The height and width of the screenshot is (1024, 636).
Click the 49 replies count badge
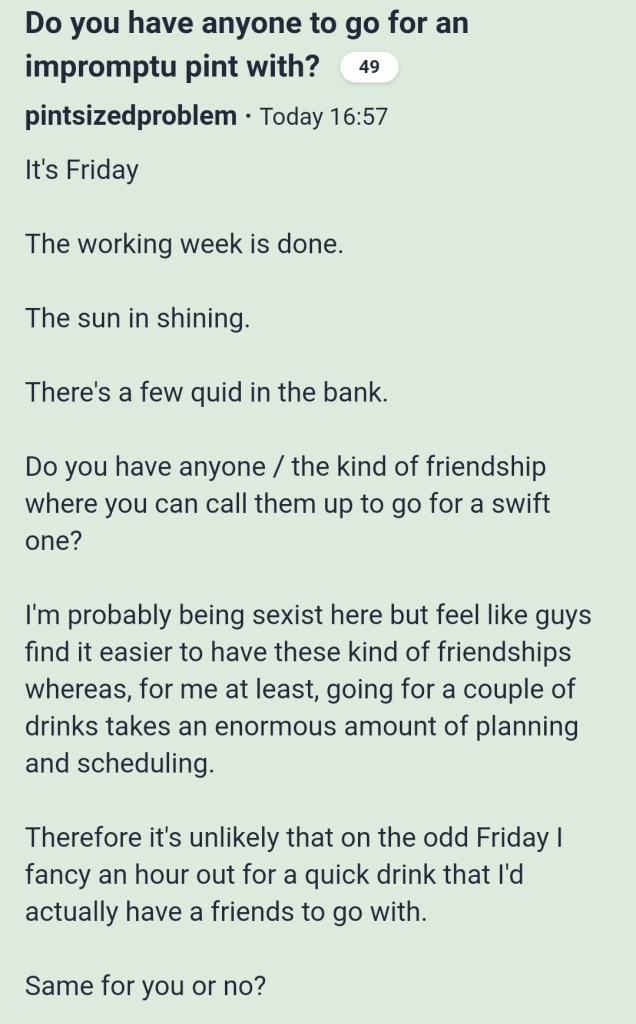click(x=369, y=68)
